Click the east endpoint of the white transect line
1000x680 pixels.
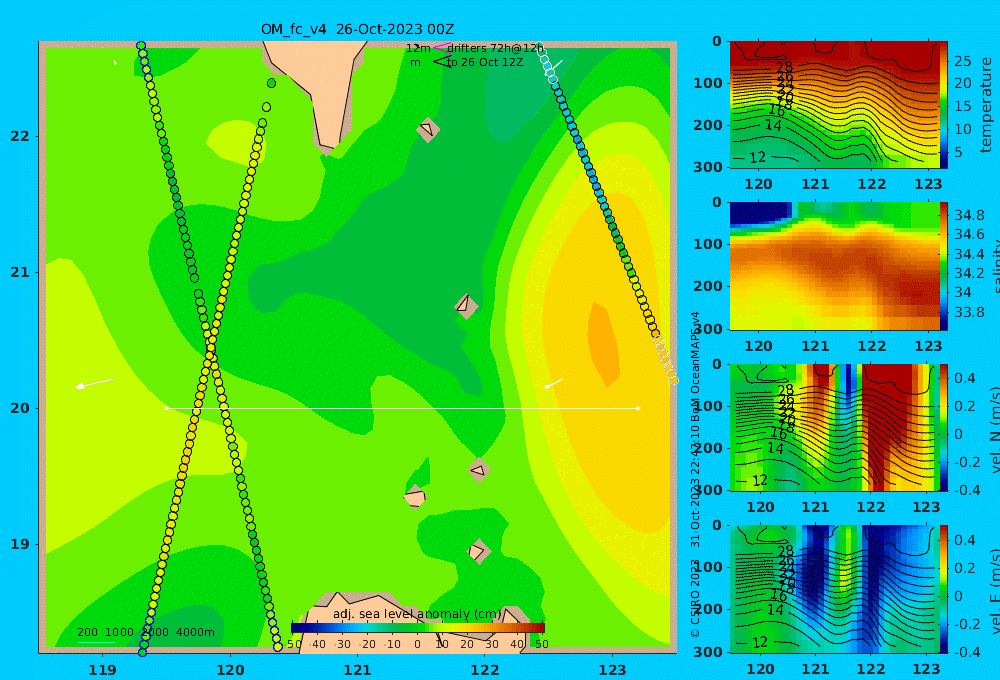click(x=638, y=408)
